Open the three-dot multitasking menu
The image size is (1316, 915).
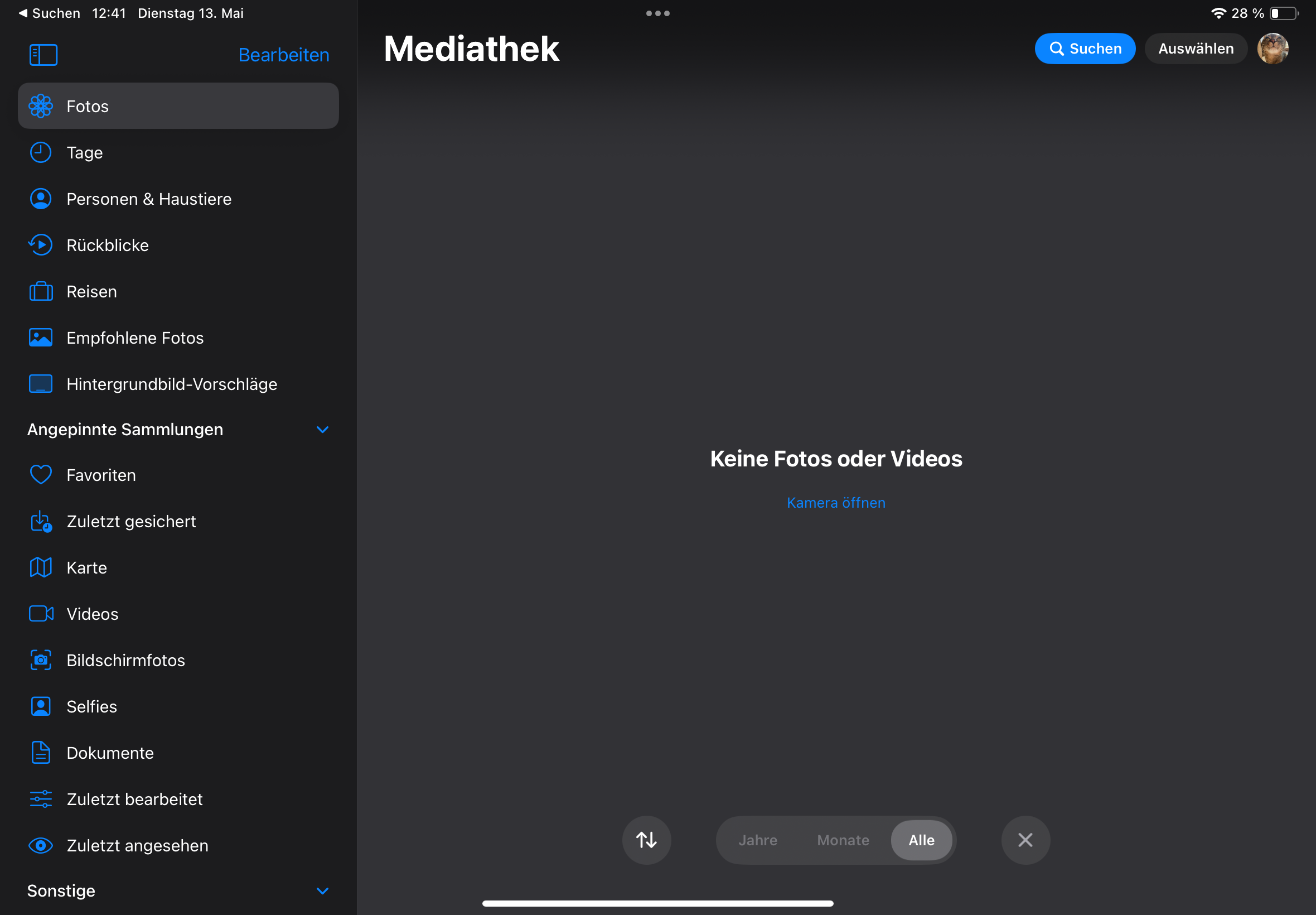point(657,13)
